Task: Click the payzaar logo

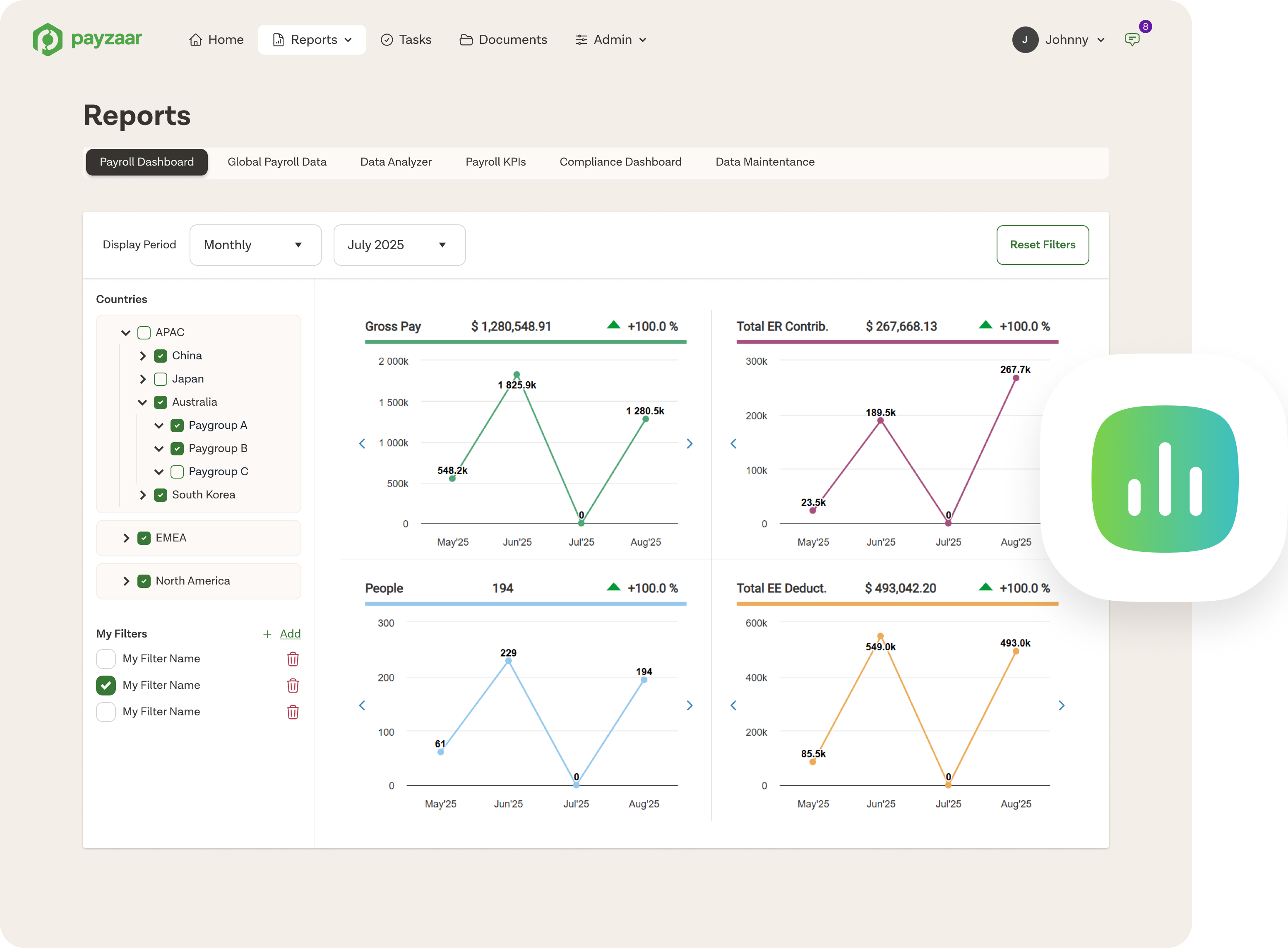Action: click(x=87, y=40)
